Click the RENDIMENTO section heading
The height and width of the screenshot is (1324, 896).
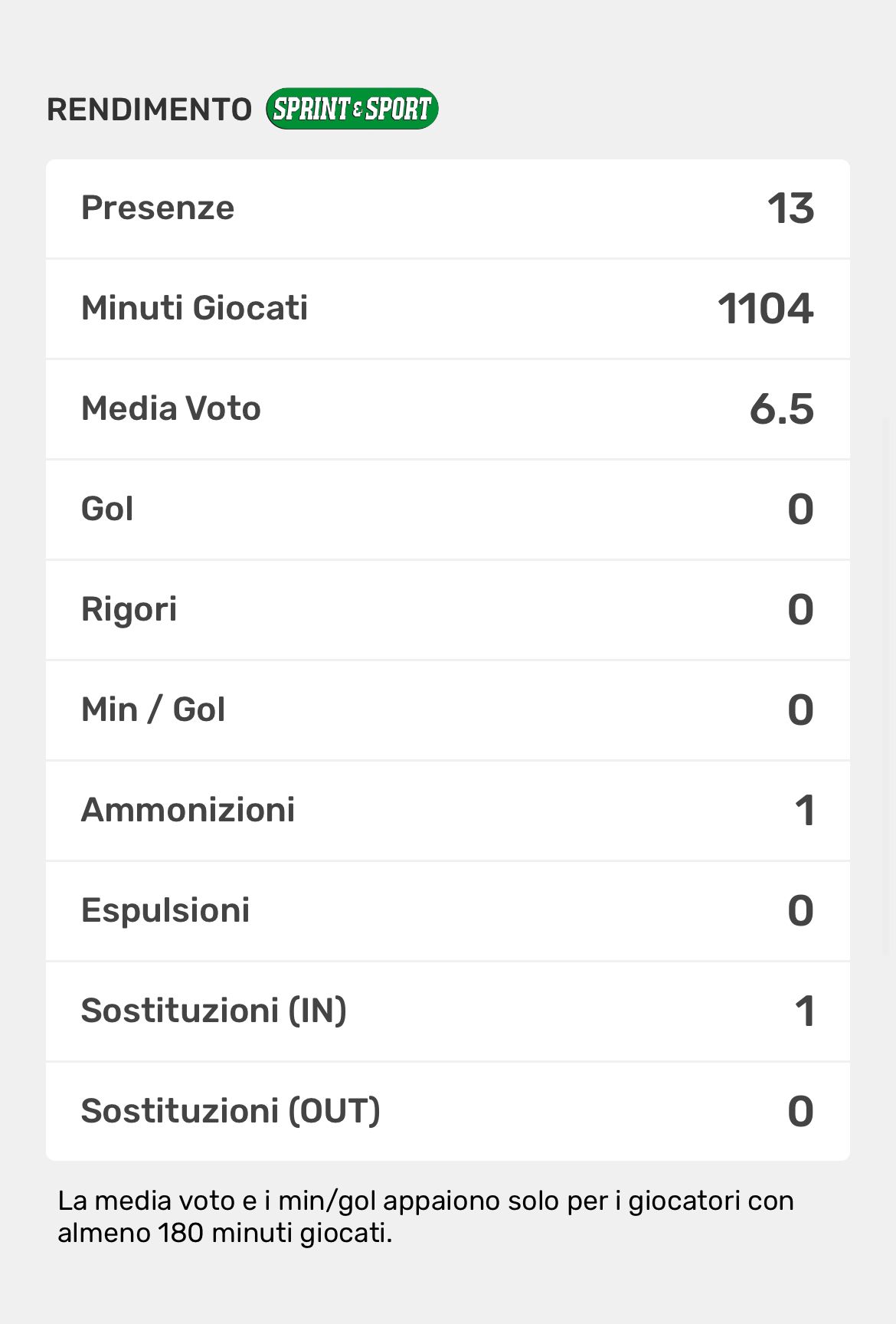[149, 110]
